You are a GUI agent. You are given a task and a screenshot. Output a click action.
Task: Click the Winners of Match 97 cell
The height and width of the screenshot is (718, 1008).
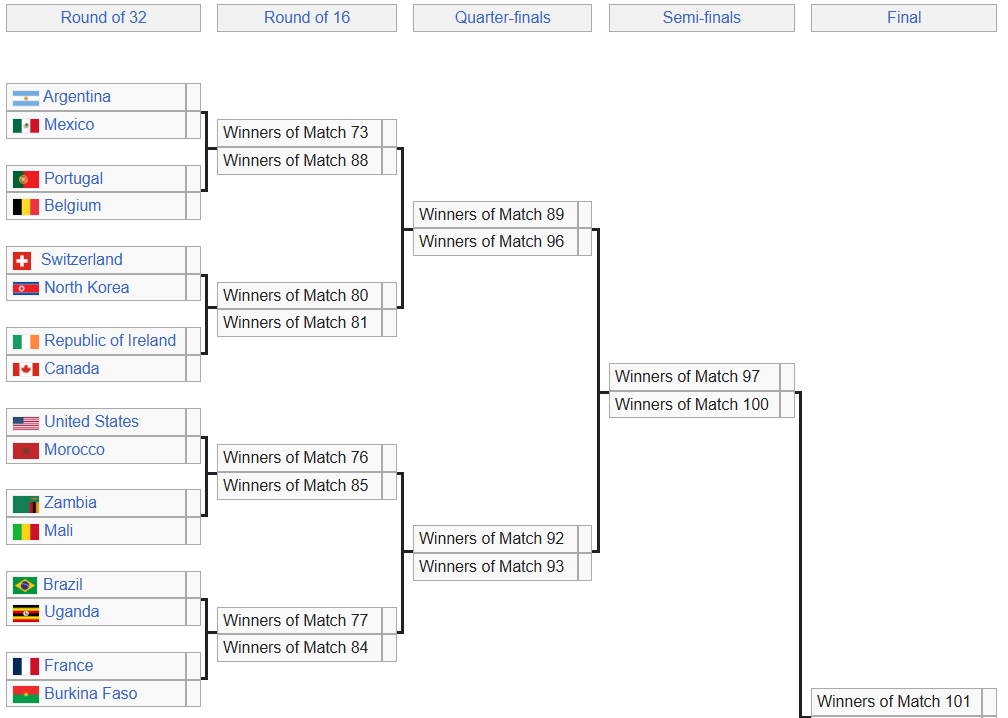[x=688, y=377]
